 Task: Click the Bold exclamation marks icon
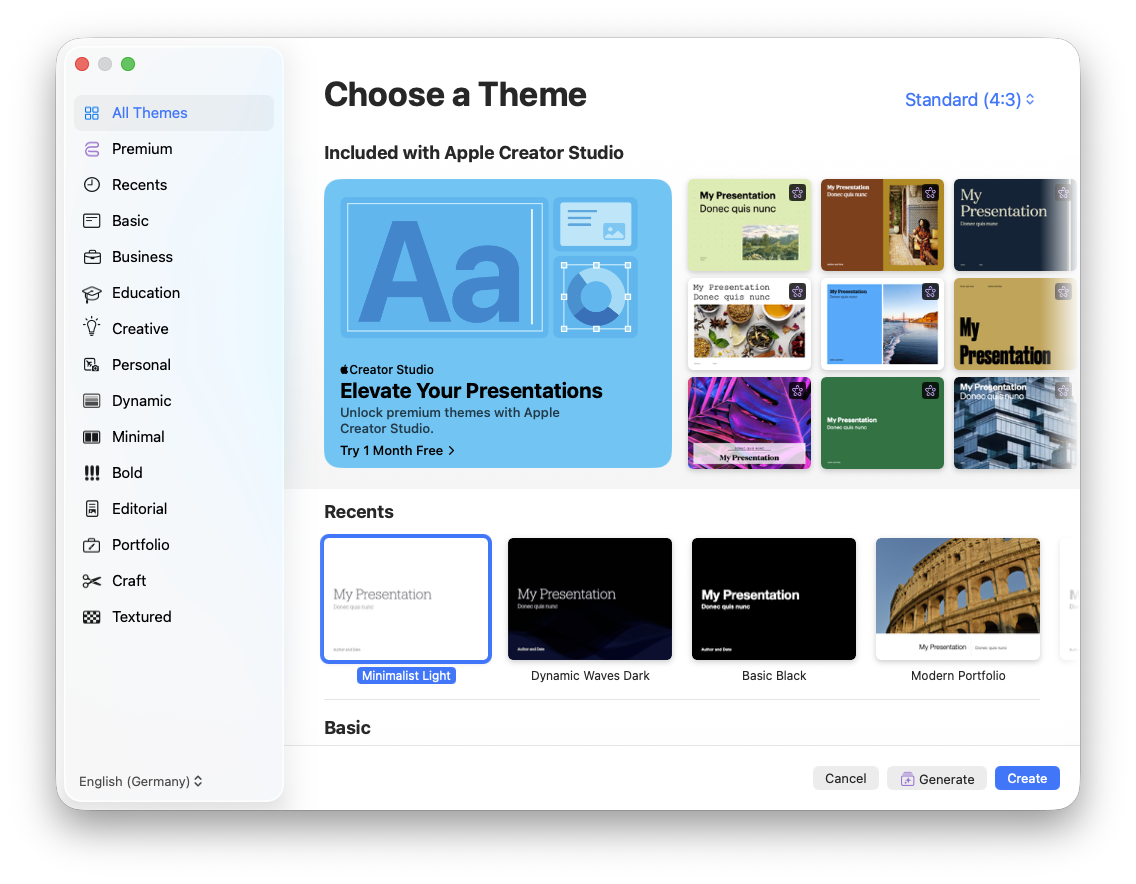(x=91, y=473)
